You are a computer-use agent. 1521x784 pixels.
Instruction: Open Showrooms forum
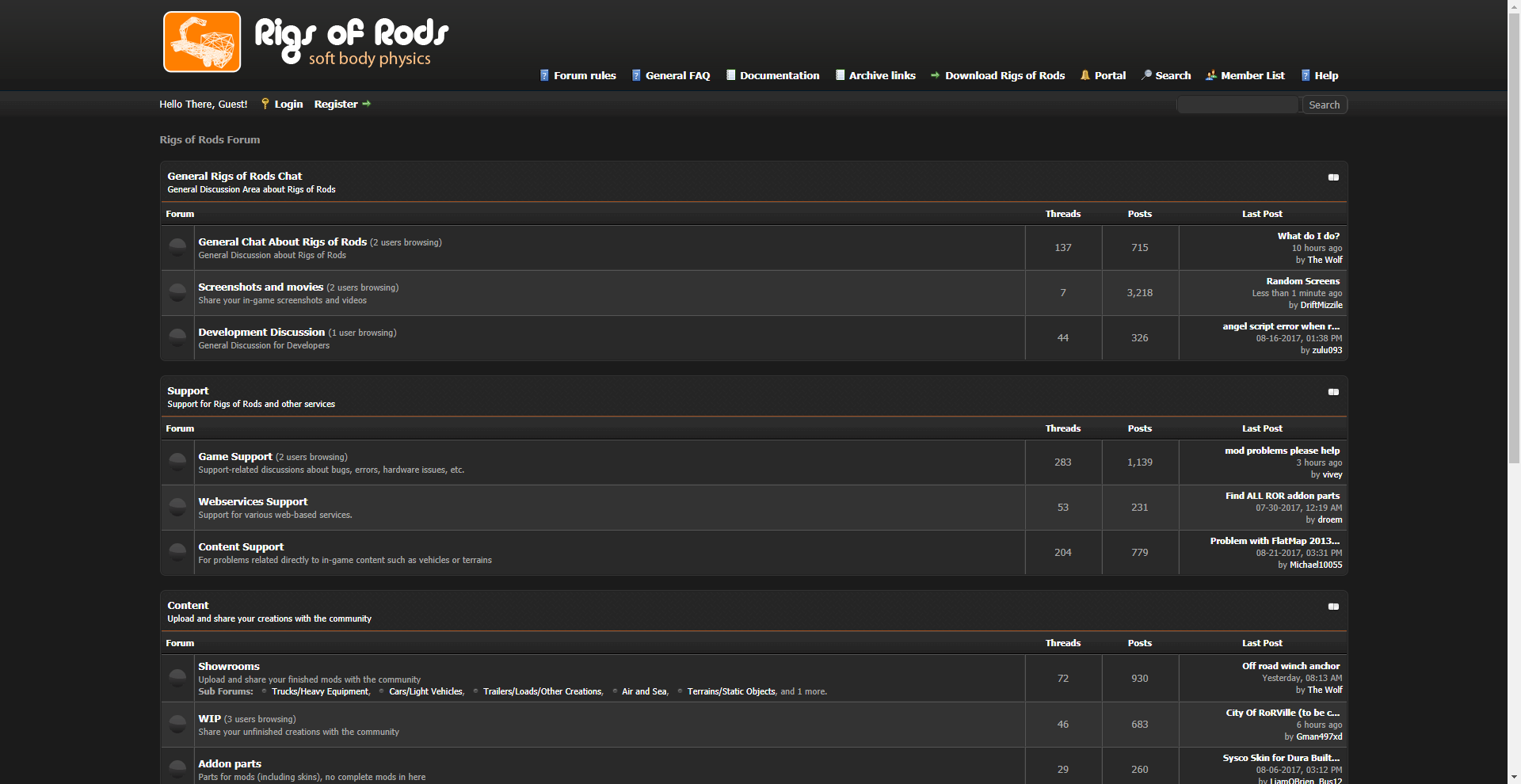click(x=229, y=666)
